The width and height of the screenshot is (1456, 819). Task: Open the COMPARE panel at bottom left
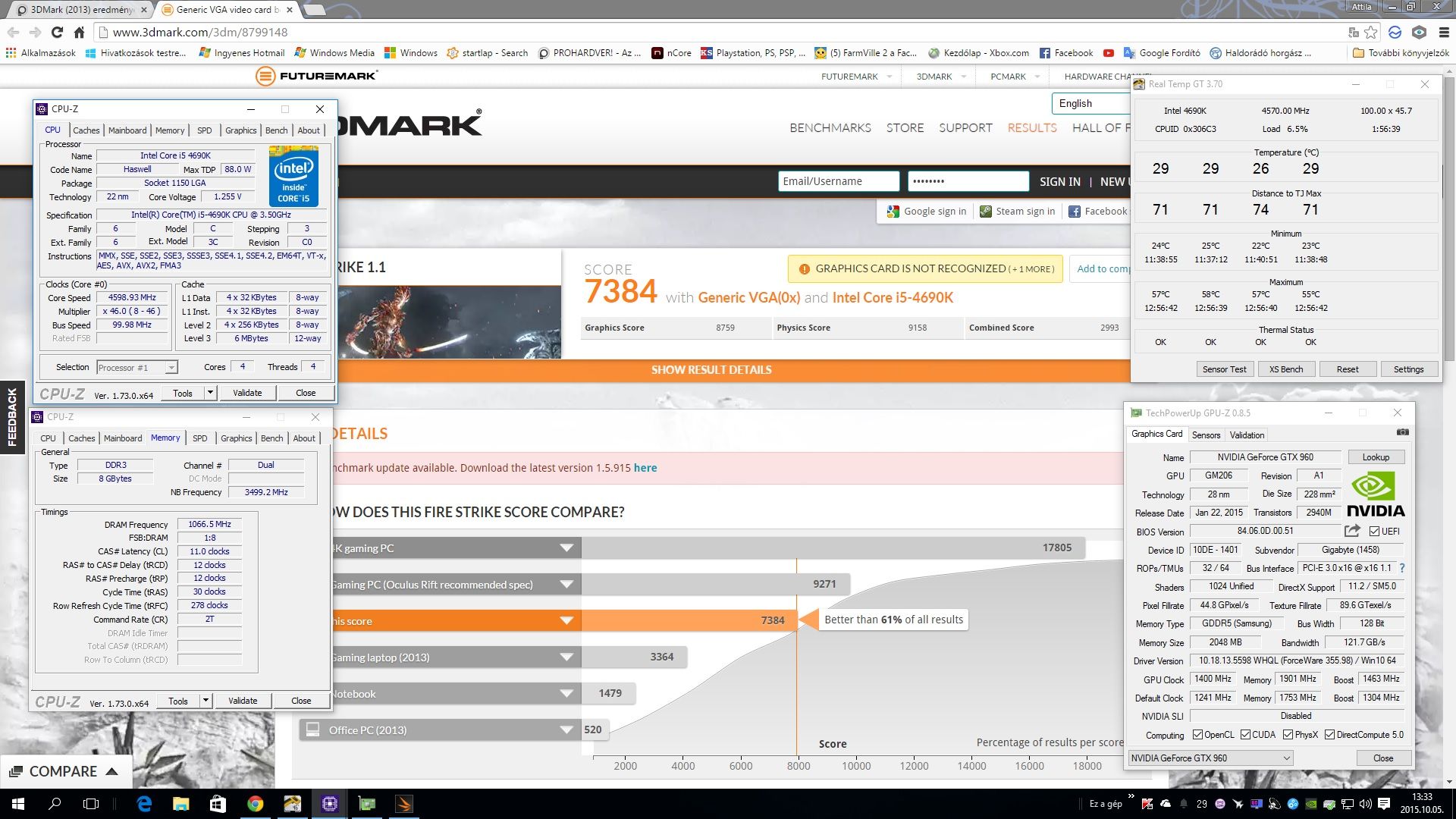pos(67,771)
